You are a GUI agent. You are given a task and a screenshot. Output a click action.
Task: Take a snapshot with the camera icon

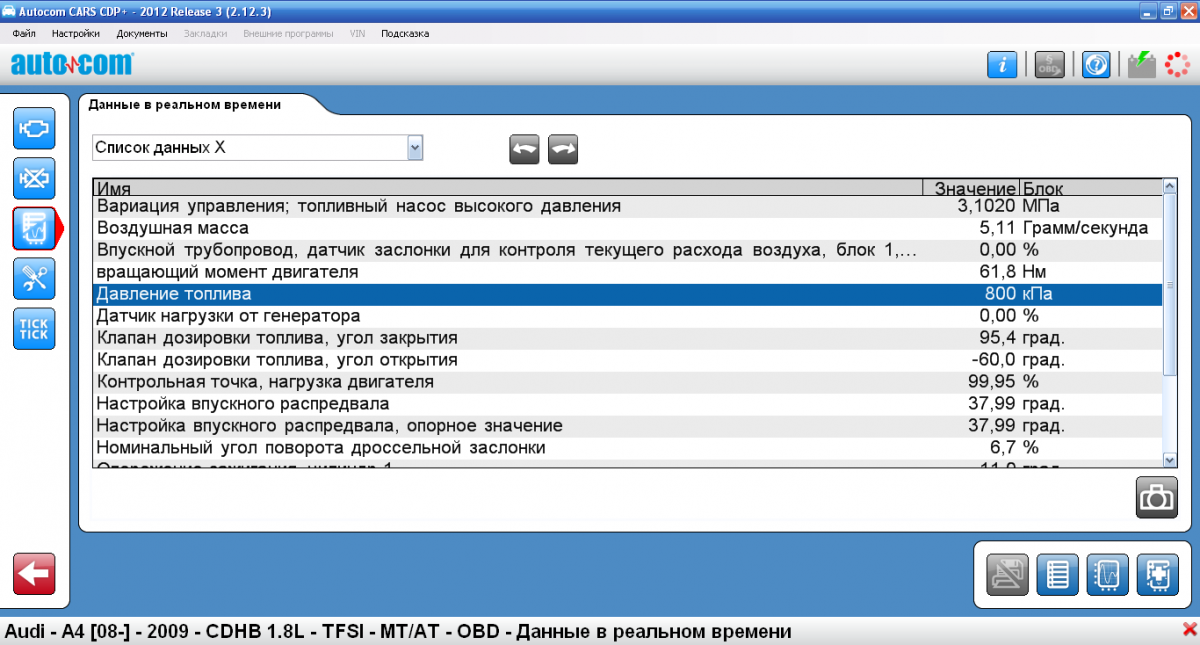point(1157,497)
